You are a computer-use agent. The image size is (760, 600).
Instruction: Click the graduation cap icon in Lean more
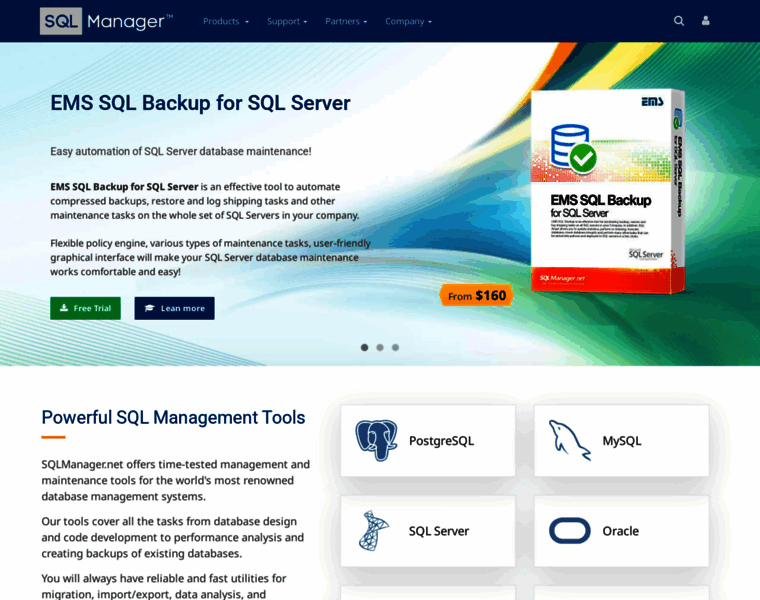(x=149, y=308)
